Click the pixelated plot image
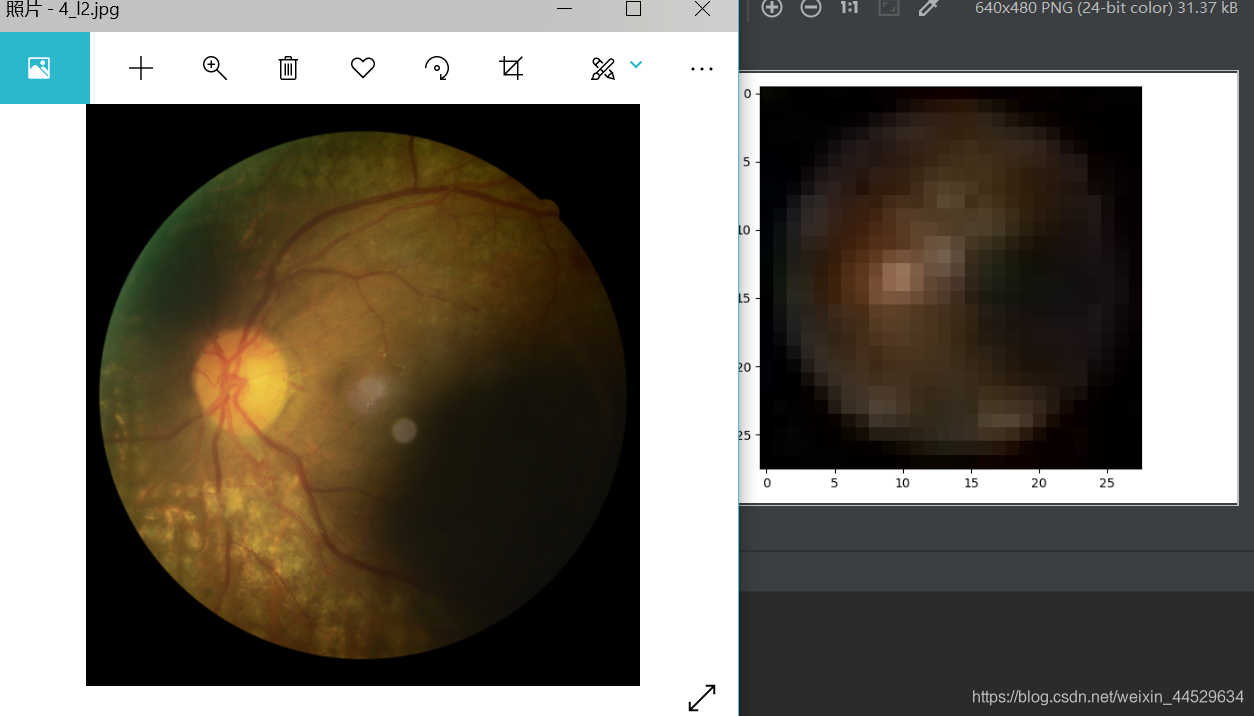Screen dimensions: 1254x716 [x=951, y=277]
